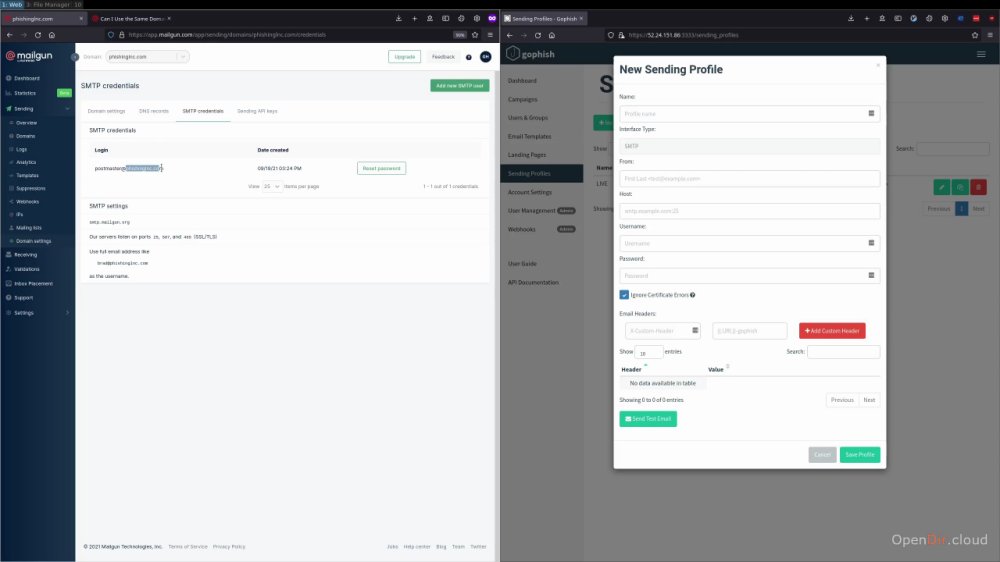Open Dashboard in the Mailgun sidebar

tap(27, 78)
